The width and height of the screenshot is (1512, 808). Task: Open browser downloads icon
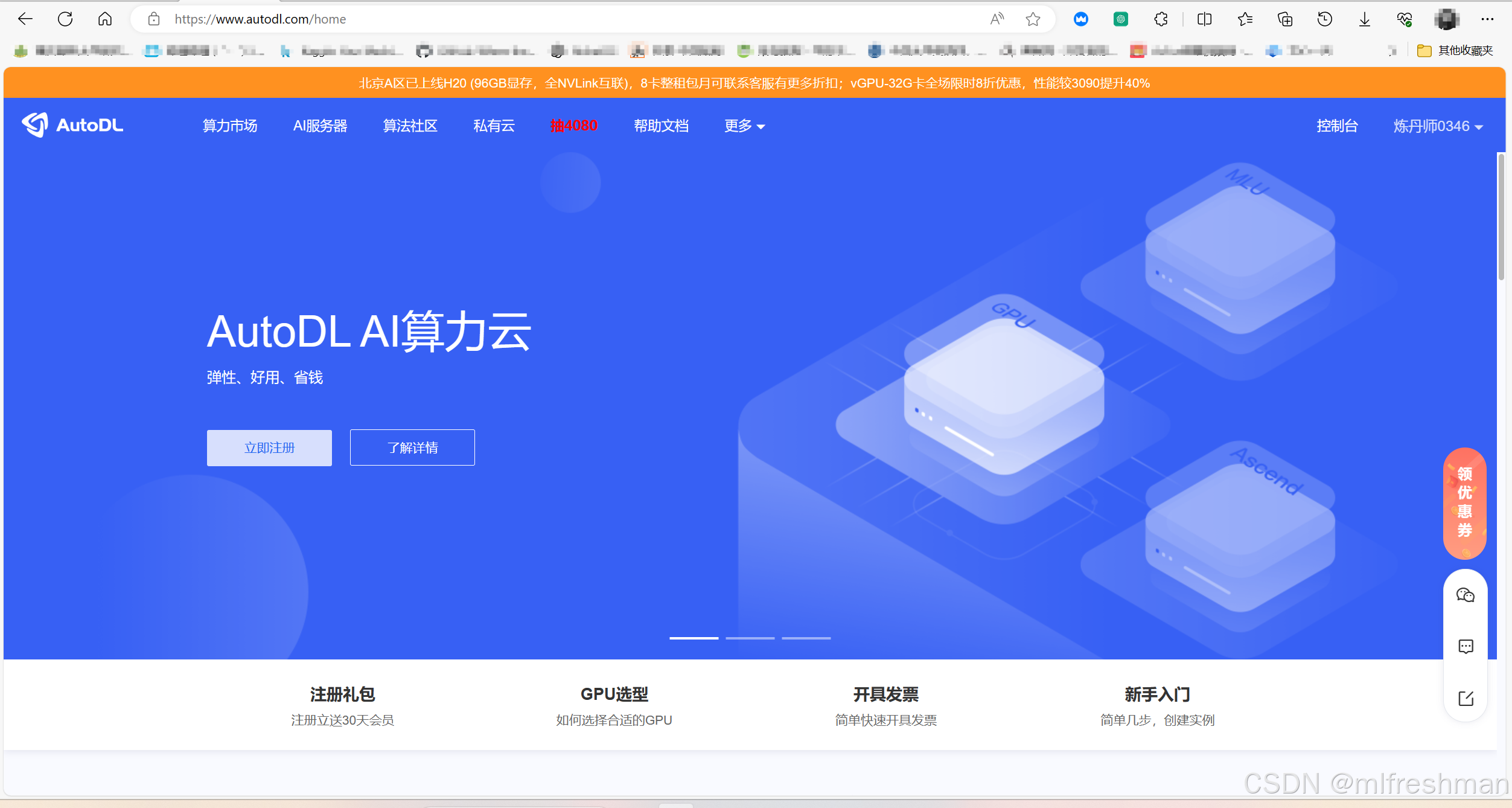tap(1364, 19)
